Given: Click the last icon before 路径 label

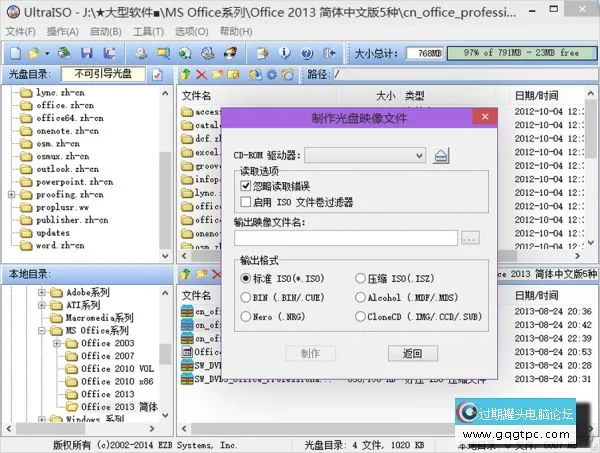Looking at the screenshot, I should click(287, 74).
